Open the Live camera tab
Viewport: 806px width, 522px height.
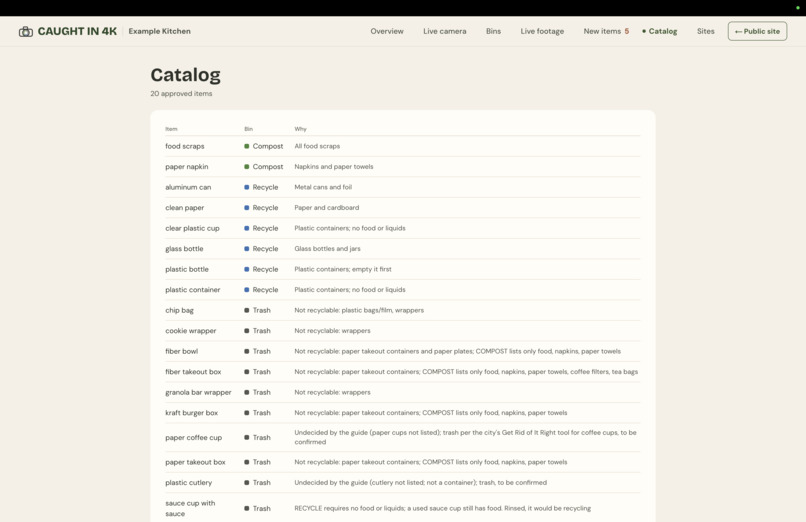(445, 31)
